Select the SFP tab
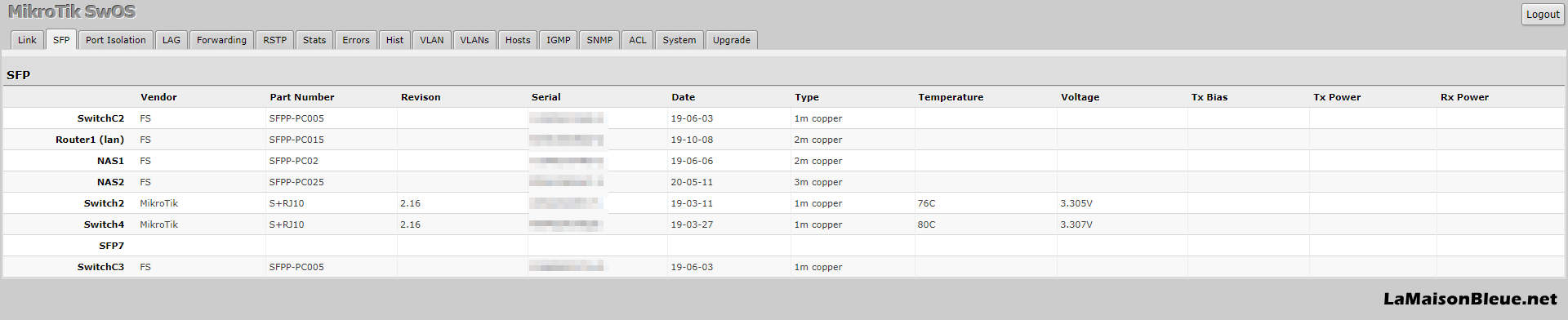Image resolution: width=1568 pixels, height=320 pixels. click(x=61, y=40)
